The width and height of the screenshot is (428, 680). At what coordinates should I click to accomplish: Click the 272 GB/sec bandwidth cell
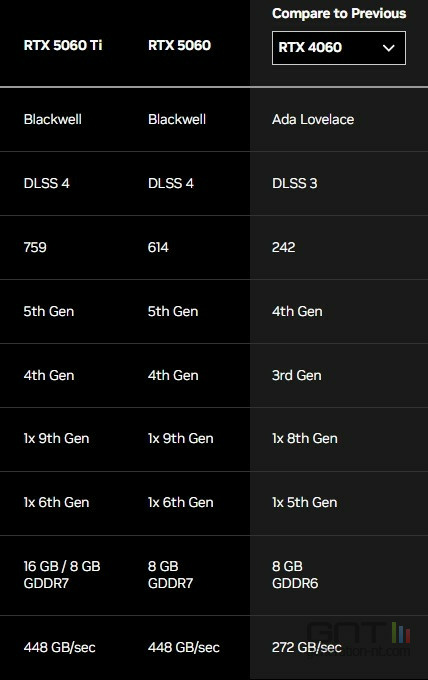click(306, 647)
